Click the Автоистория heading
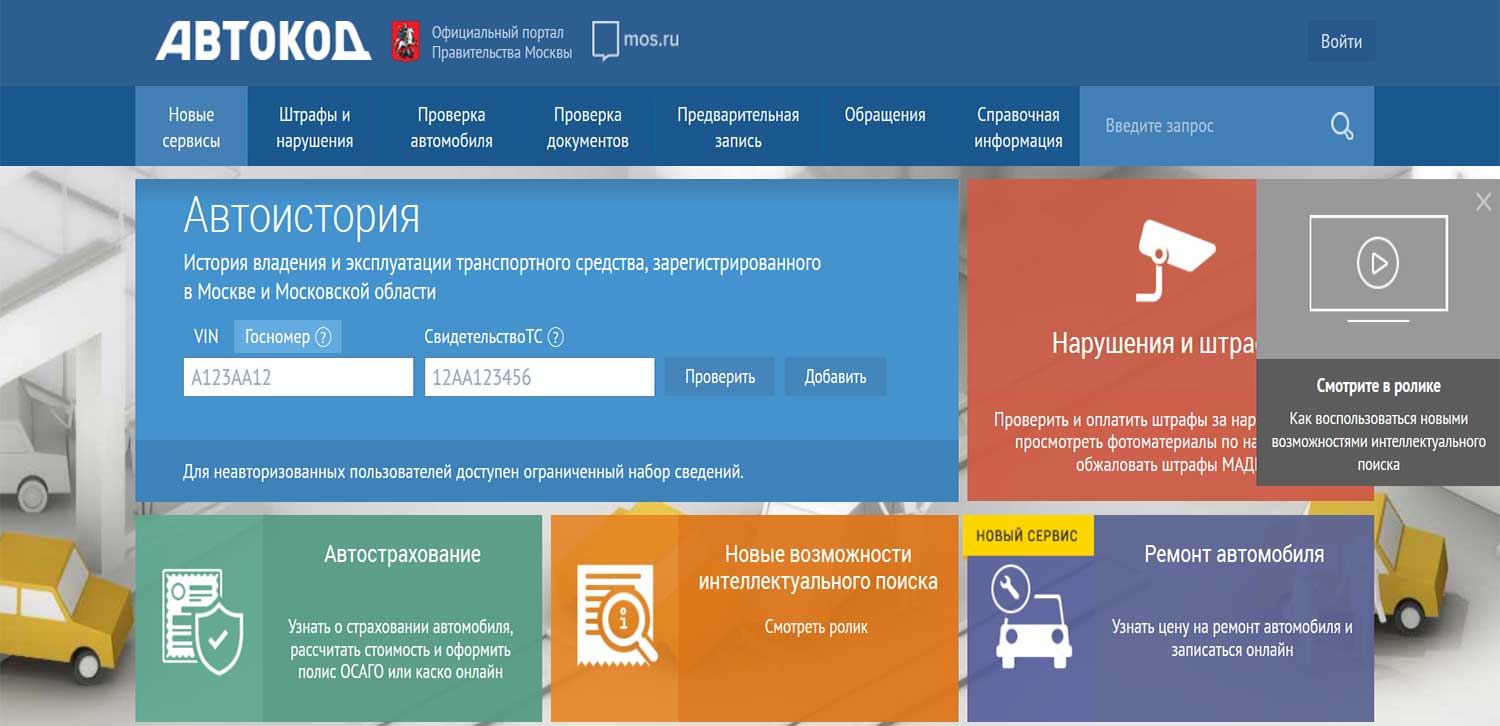Image resolution: width=1500 pixels, height=726 pixels. coord(302,216)
